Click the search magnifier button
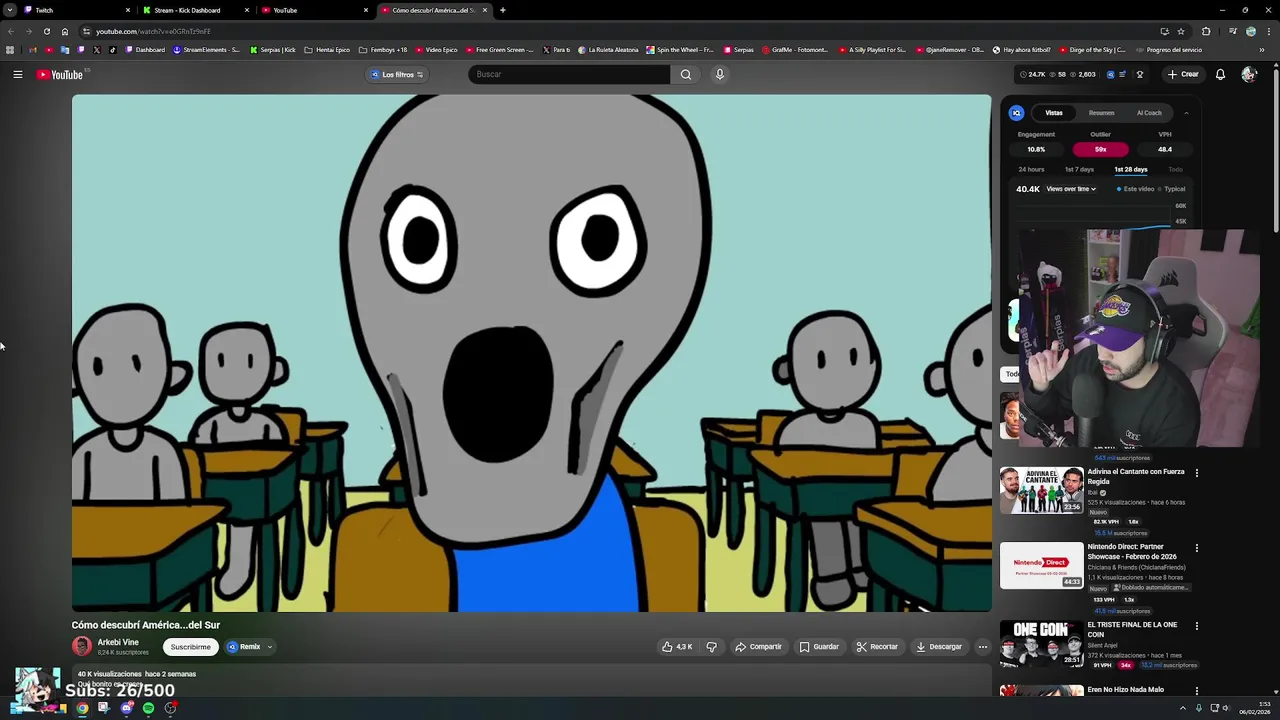The height and width of the screenshot is (720, 1280). click(686, 74)
